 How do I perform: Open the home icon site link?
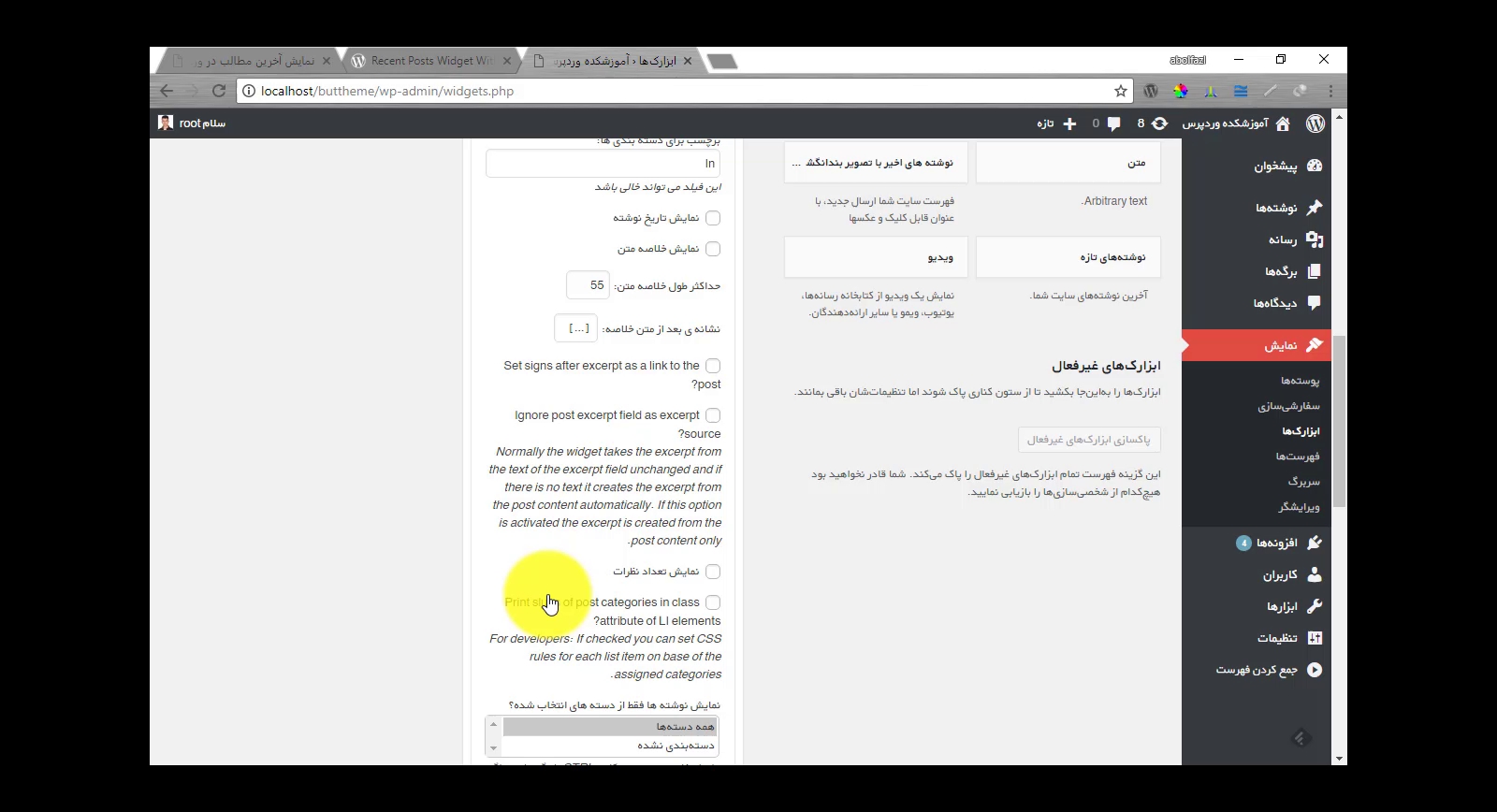click(x=1283, y=123)
